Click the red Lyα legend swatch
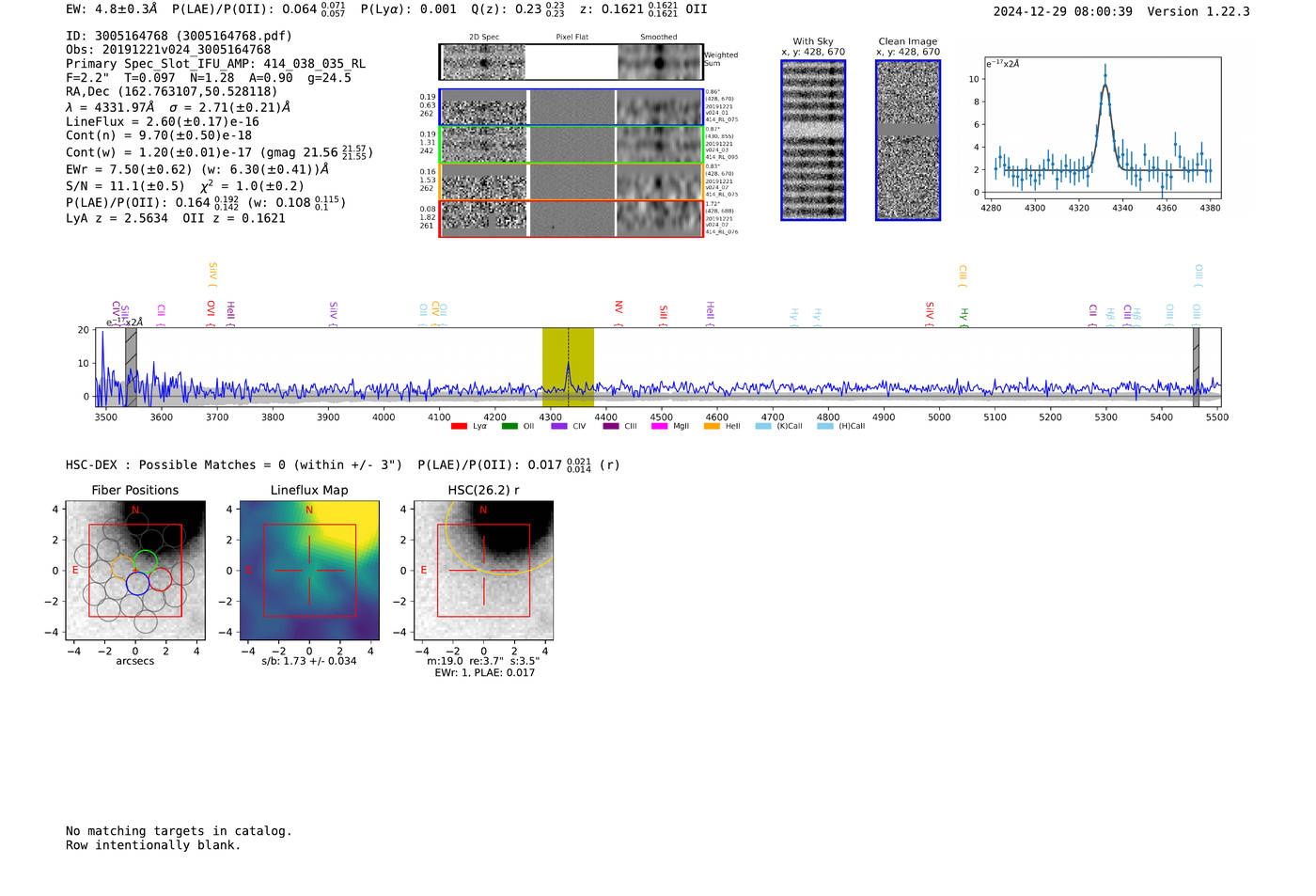Screen dimensions: 1316x896 tap(459, 426)
